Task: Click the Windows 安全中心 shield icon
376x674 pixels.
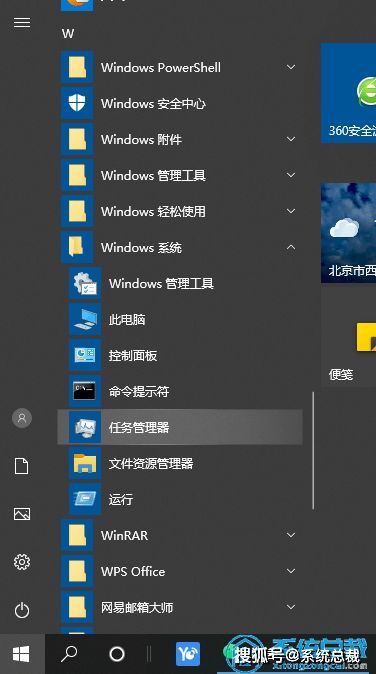Action: coord(77,103)
